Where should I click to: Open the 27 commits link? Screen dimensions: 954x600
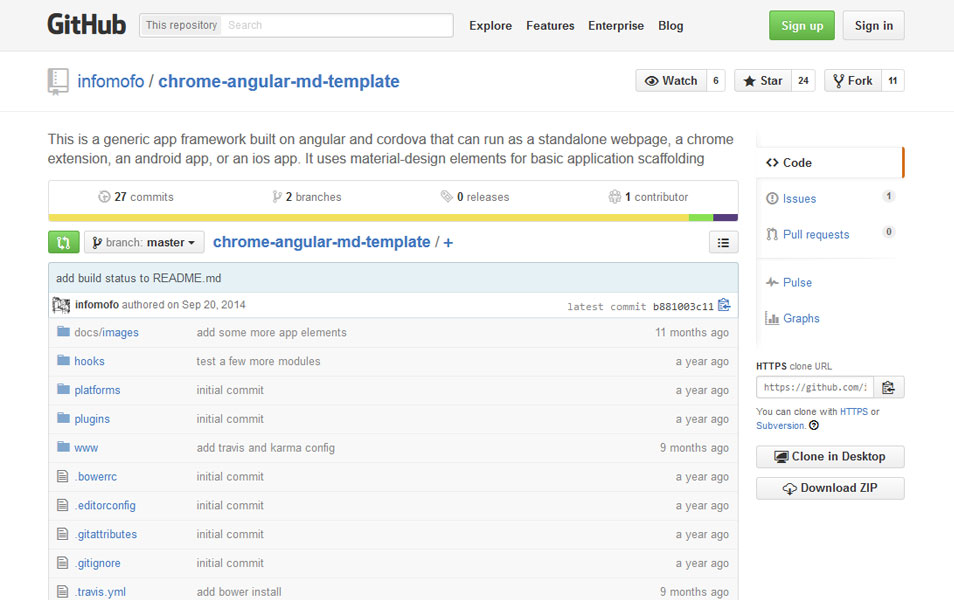136,197
